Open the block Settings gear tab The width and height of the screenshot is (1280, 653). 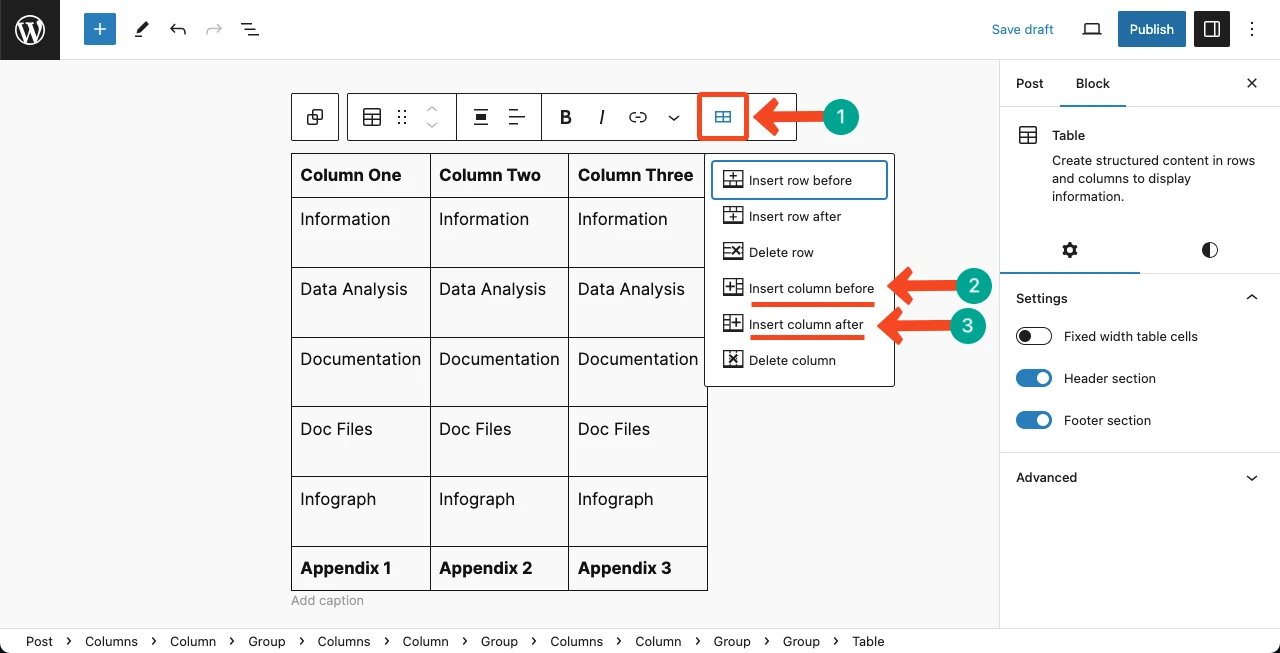[x=1070, y=250]
